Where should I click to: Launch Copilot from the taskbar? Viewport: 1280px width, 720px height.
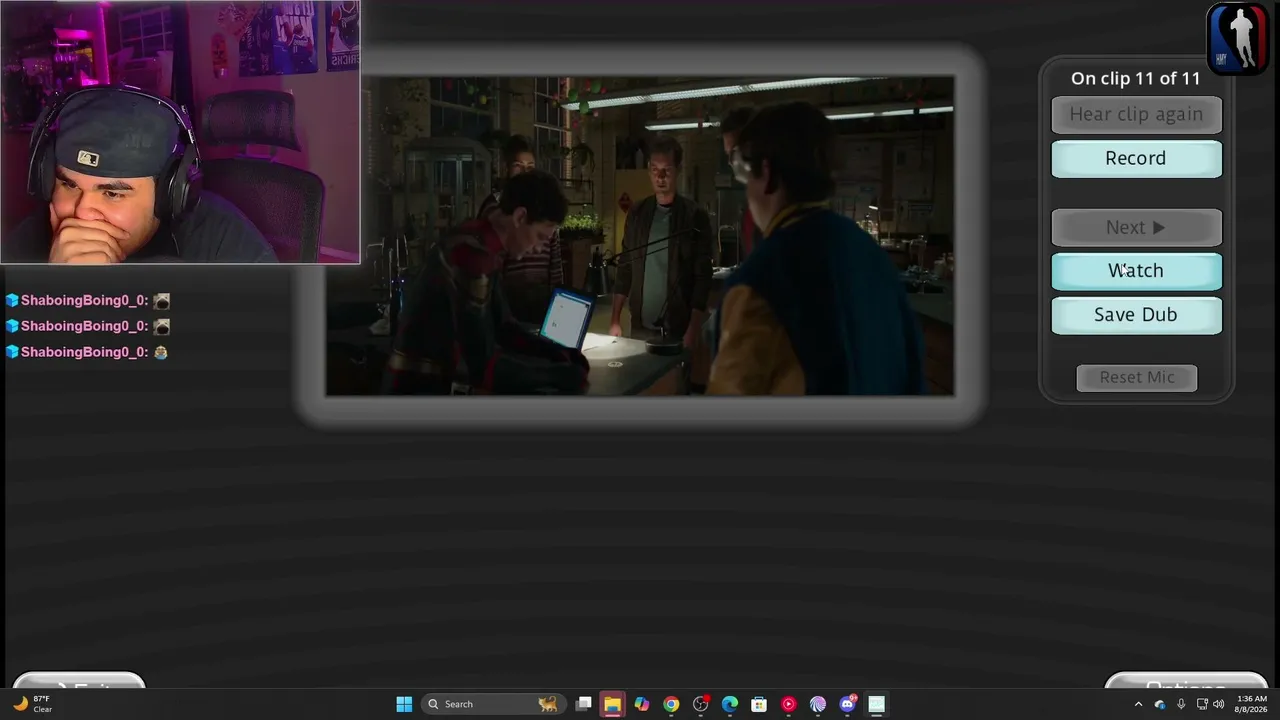click(x=642, y=704)
